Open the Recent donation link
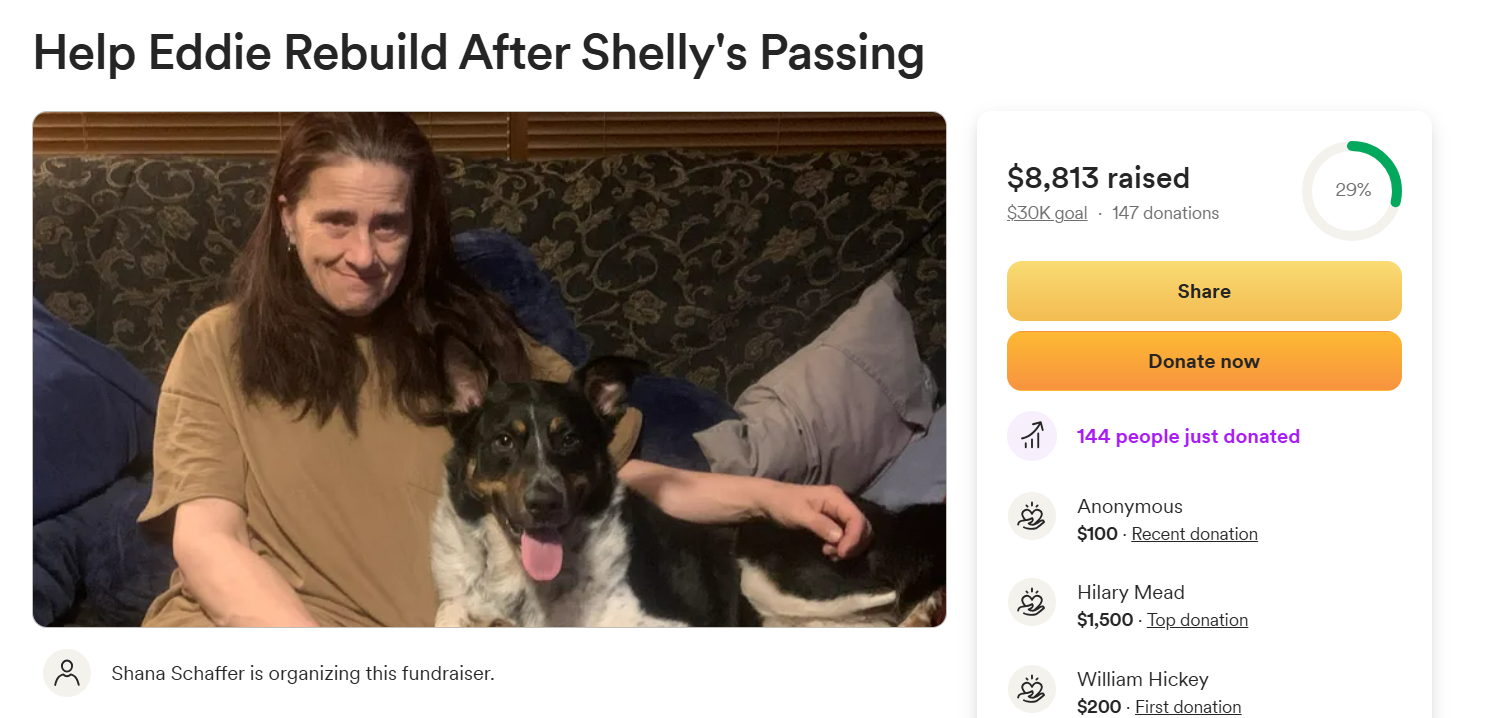 tap(1194, 534)
